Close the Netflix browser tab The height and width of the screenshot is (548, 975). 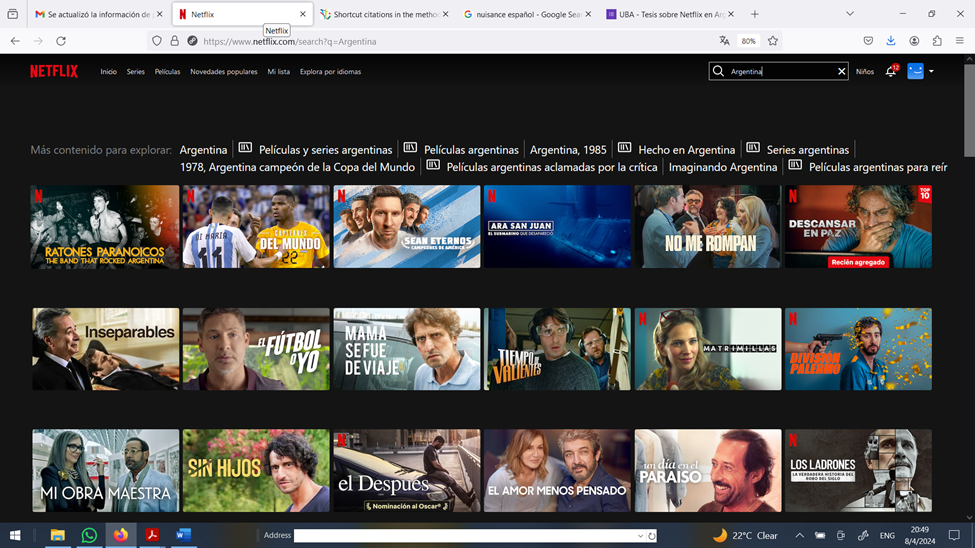tap(303, 14)
